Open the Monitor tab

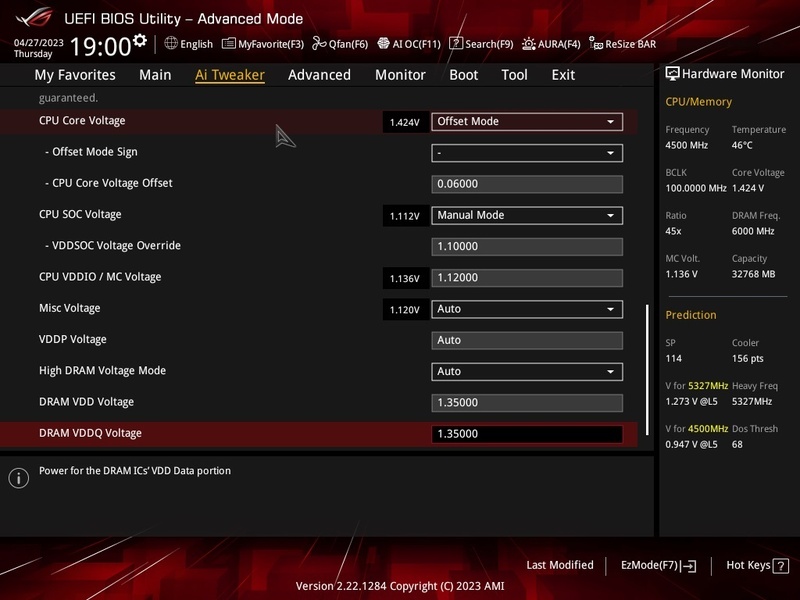401,75
